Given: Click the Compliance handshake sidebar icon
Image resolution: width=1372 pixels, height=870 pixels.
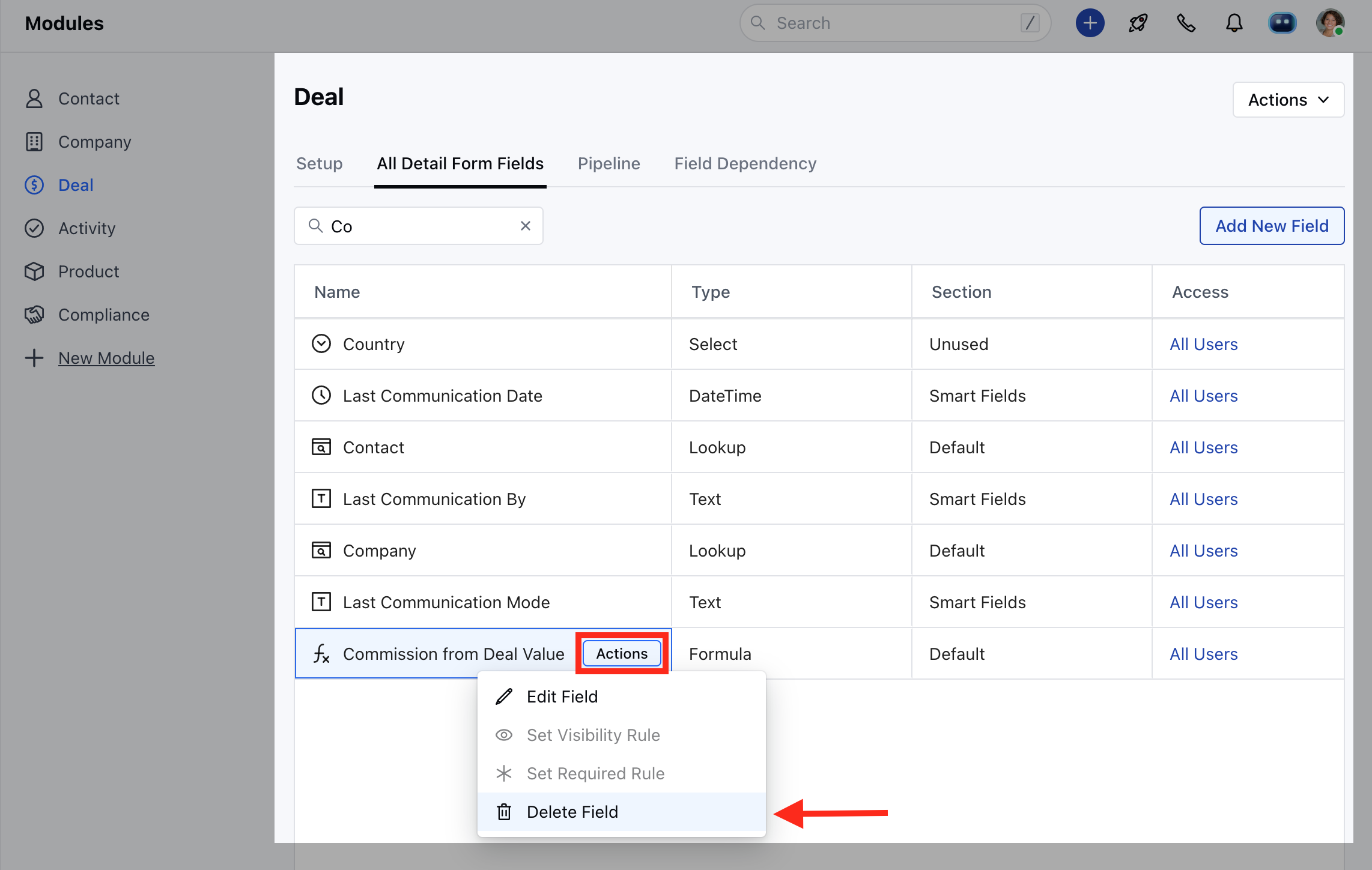Looking at the screenshot, I should 34,315.
